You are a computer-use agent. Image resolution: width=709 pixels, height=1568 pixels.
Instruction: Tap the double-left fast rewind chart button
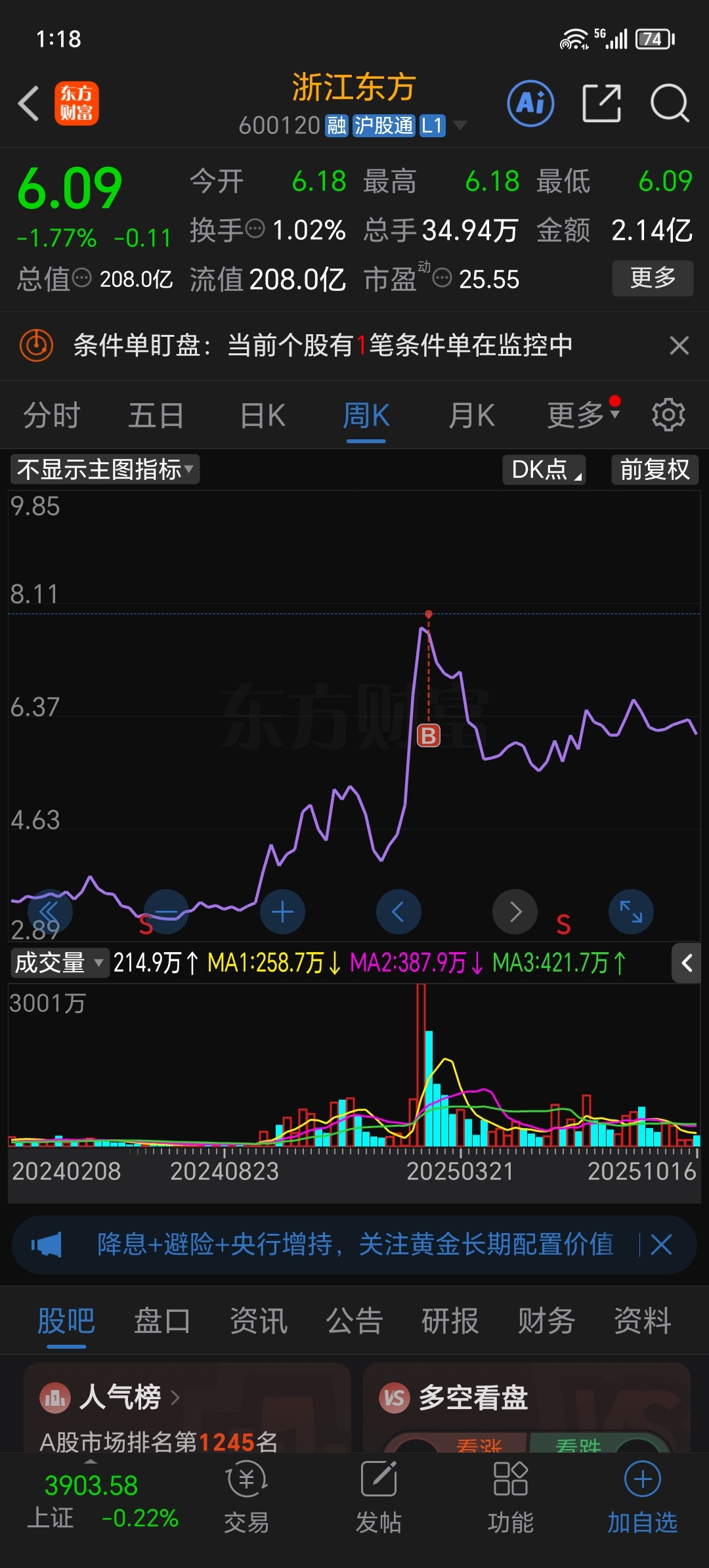tap(49, 911)
